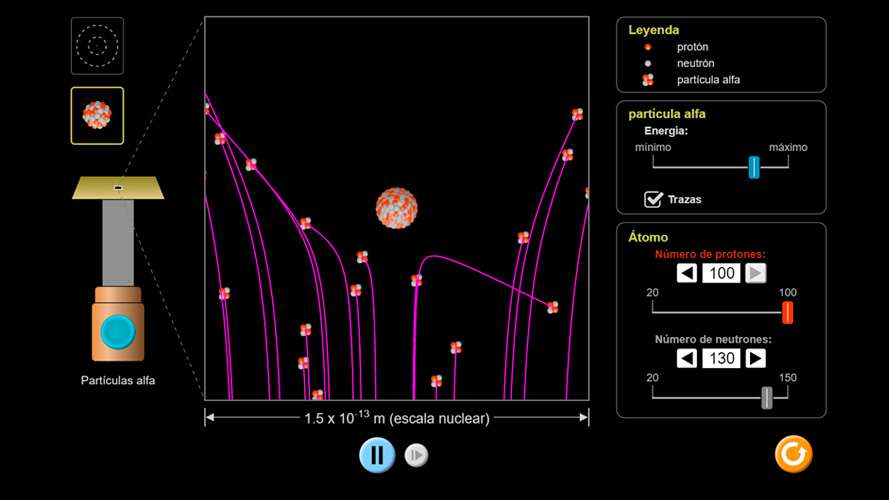The image size is (889, 500).
Task: Select the nuclear-scale nucleus view
Action: click(x=97, y=116)
